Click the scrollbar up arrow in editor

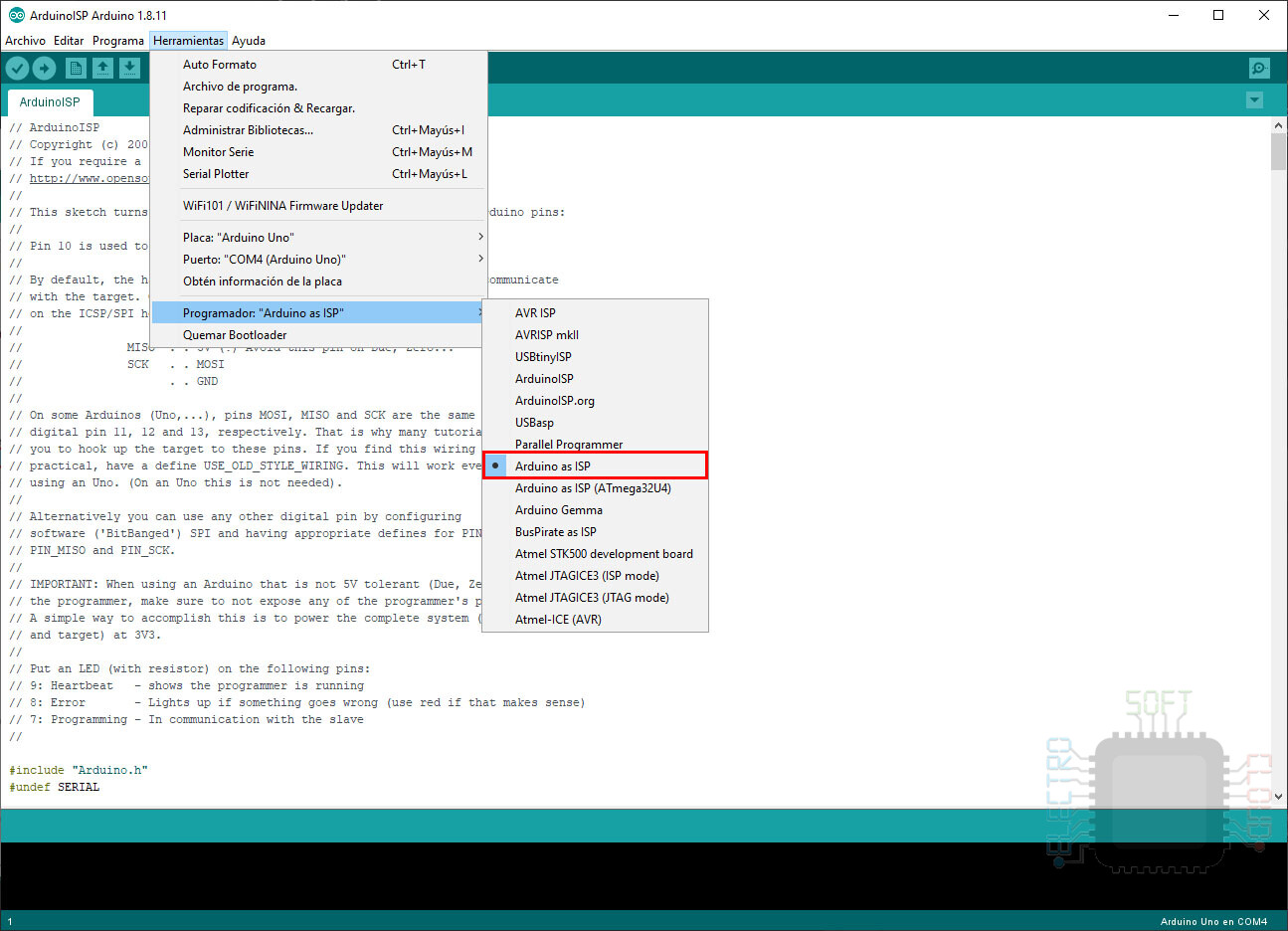(x=1278, y=125)
